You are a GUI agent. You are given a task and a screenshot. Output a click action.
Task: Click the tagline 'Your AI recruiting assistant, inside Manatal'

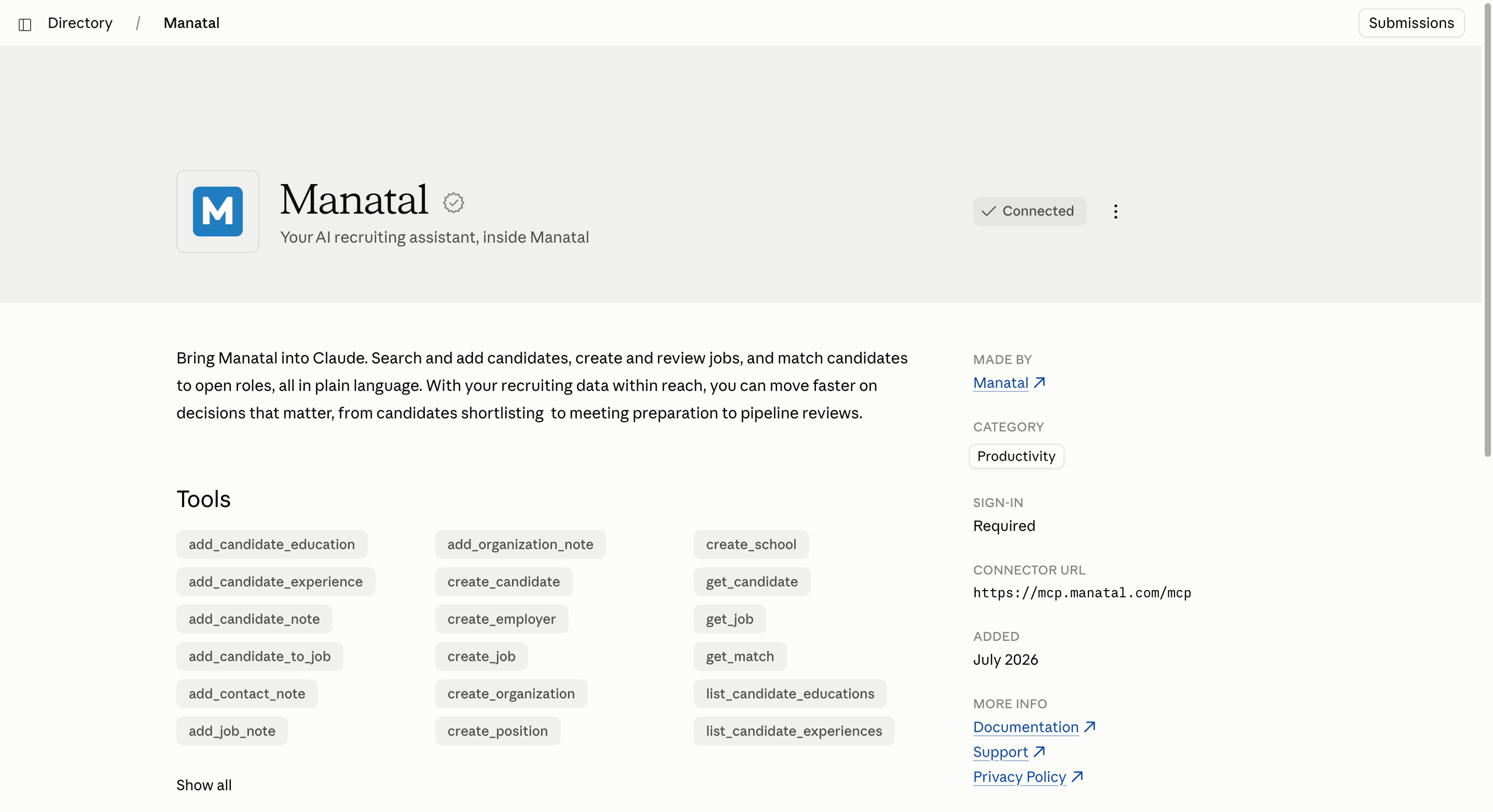coord(435,237)
